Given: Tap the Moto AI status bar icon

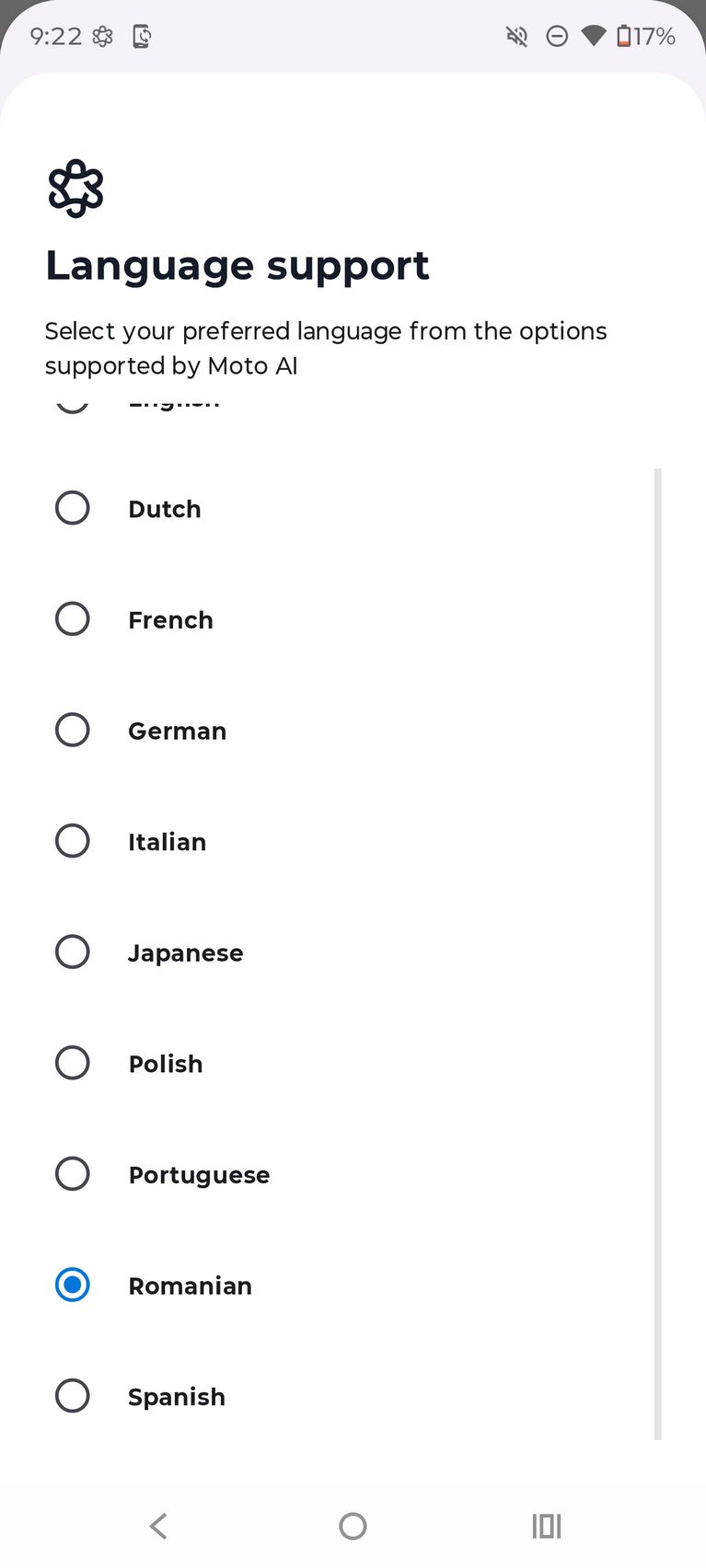Looking at the screenshot, I should [x=103, y=37].
